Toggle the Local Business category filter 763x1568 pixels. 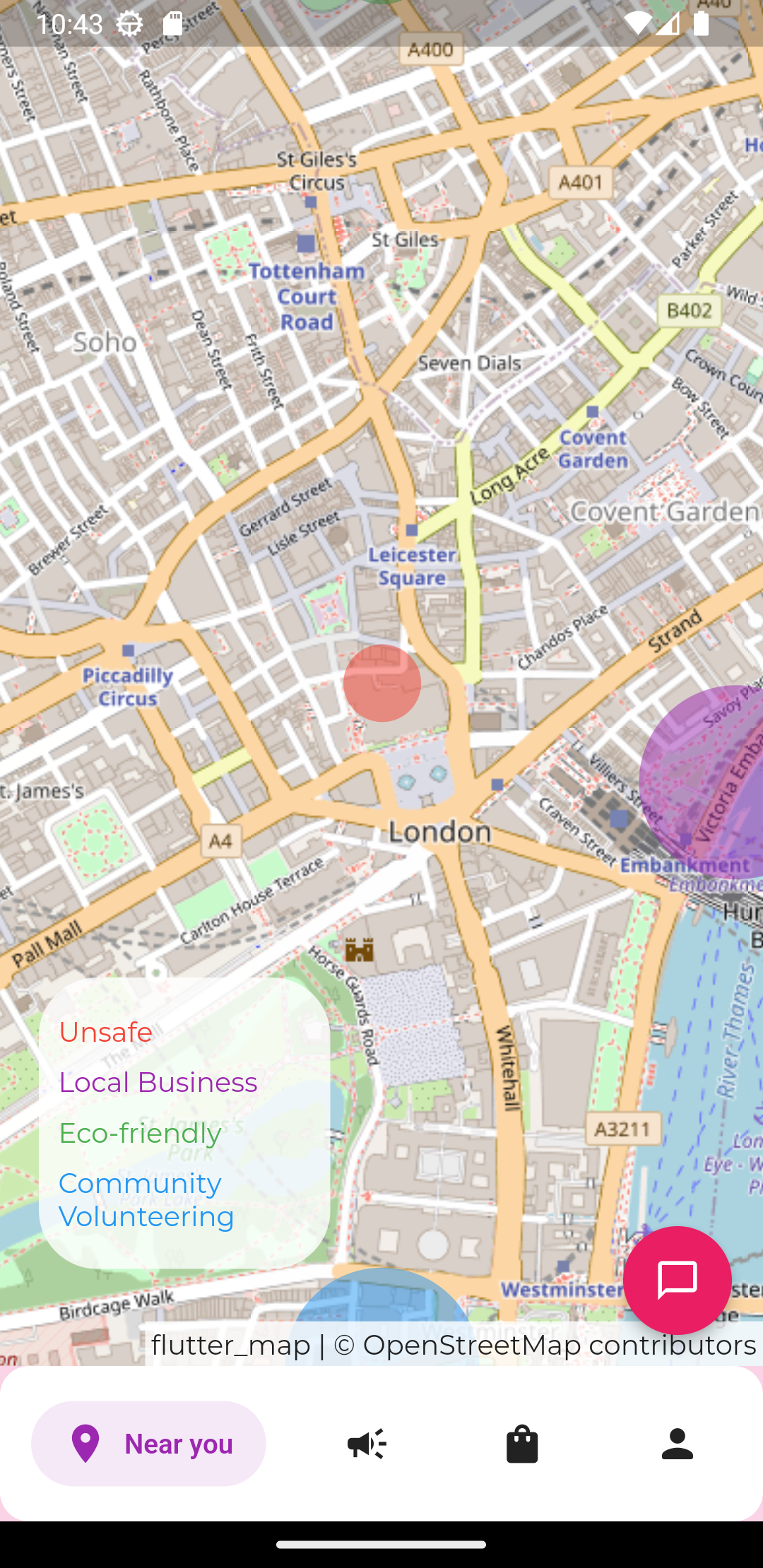pyautogui.click(x=158, y=1082)
